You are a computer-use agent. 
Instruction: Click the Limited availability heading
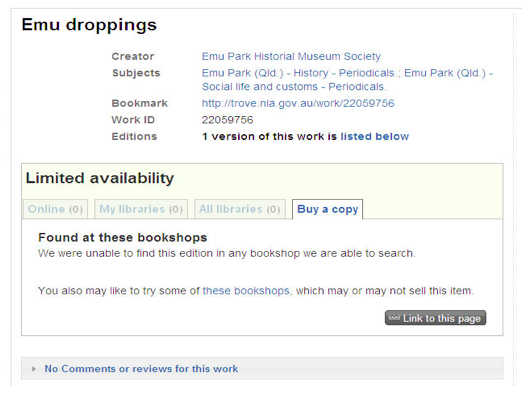tap(100, 178)
